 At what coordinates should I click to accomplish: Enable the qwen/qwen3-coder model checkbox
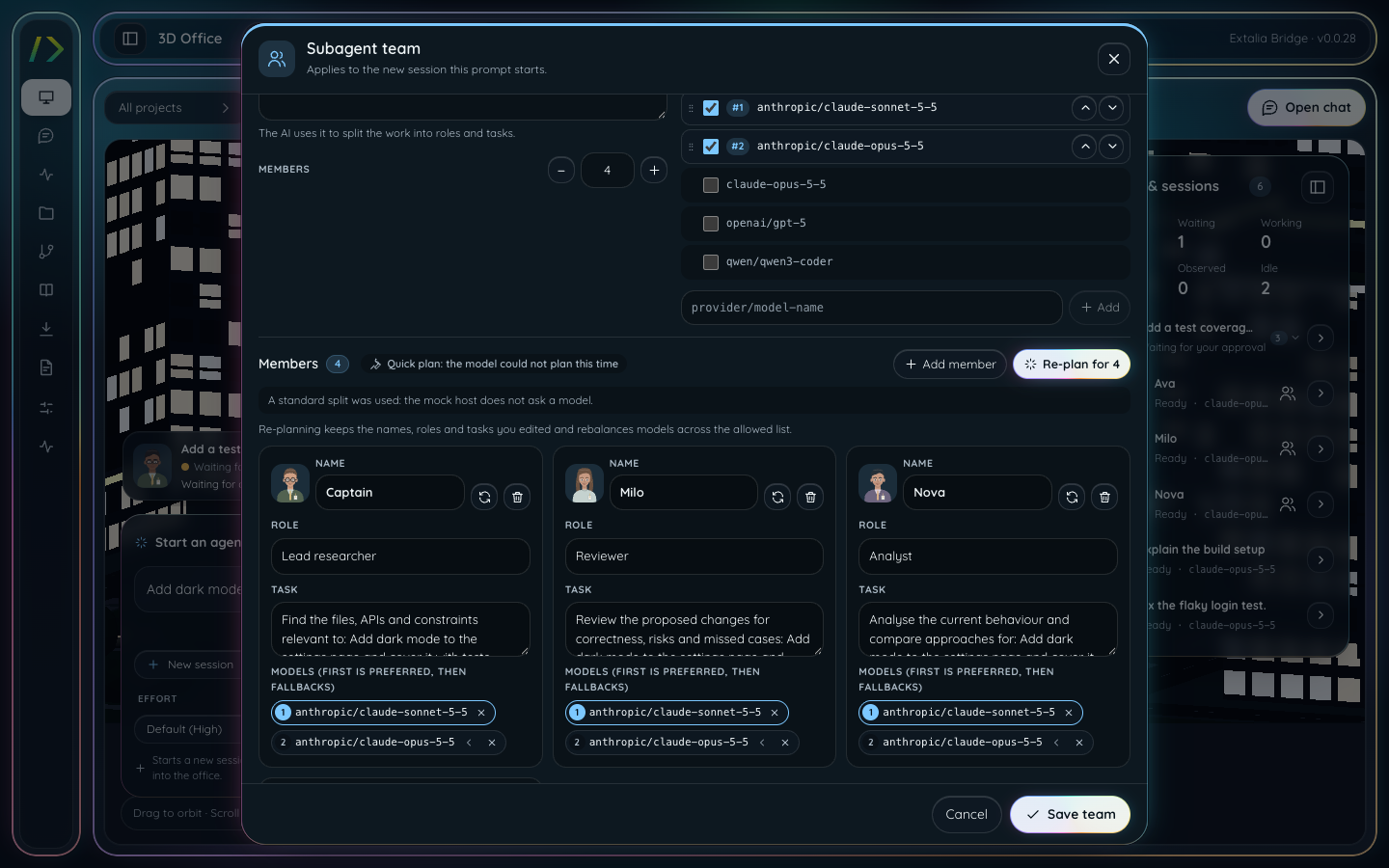click(x=711, y=262)
